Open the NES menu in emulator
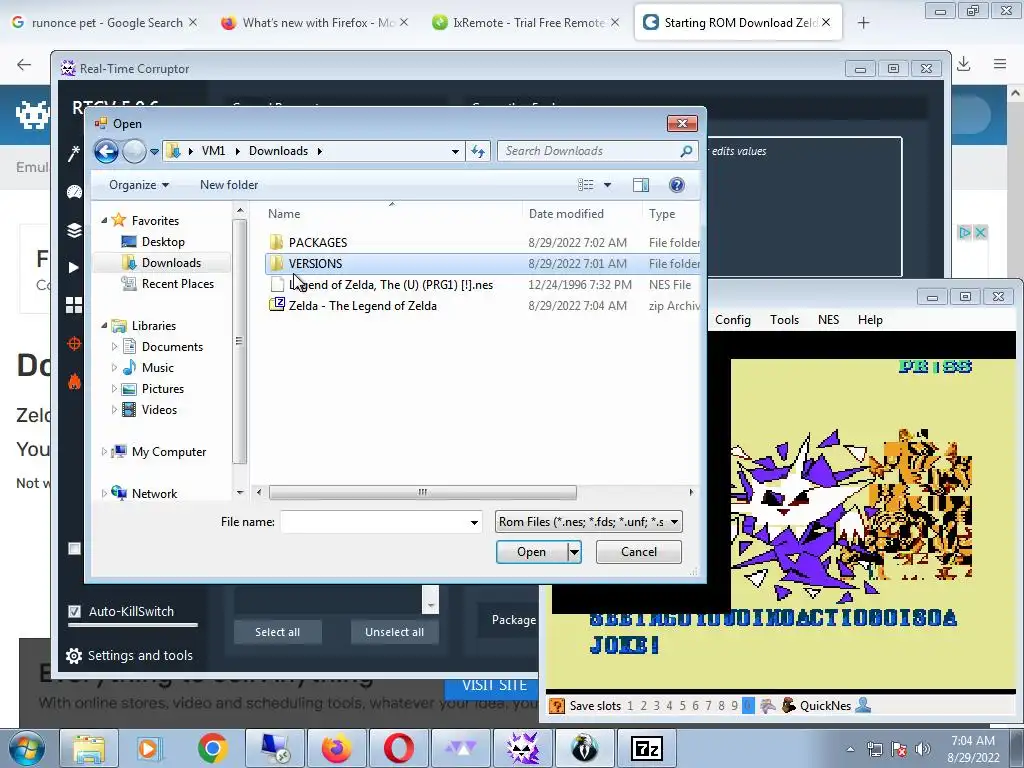Viewport: 1024px width, 768px height. (828, 320)
